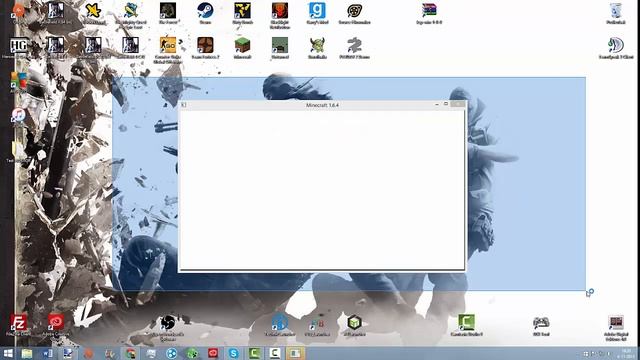Open Skype from the taskbar

pos(233,353)
